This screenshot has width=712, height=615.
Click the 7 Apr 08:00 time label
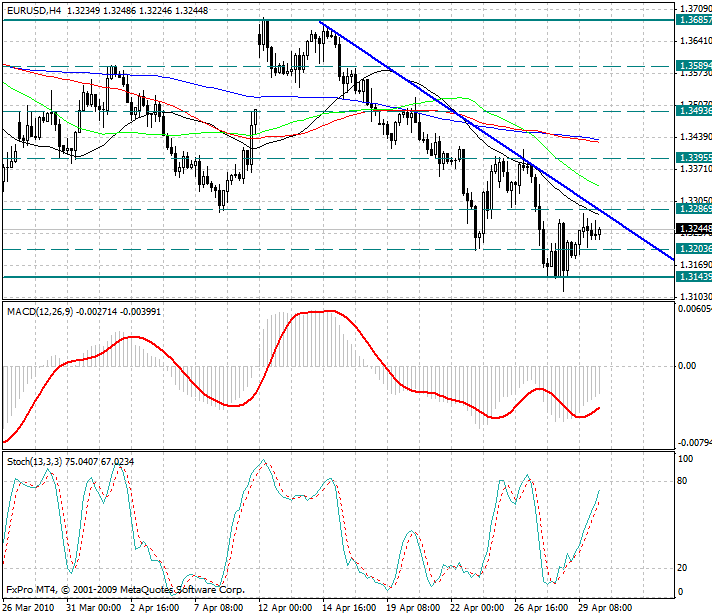pos(219,608)
